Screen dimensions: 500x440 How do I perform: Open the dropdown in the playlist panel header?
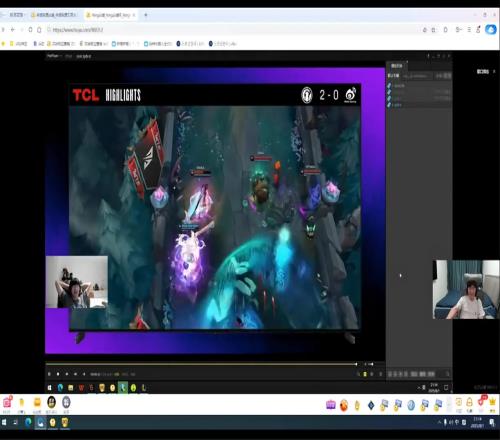(x=417, y=76)
